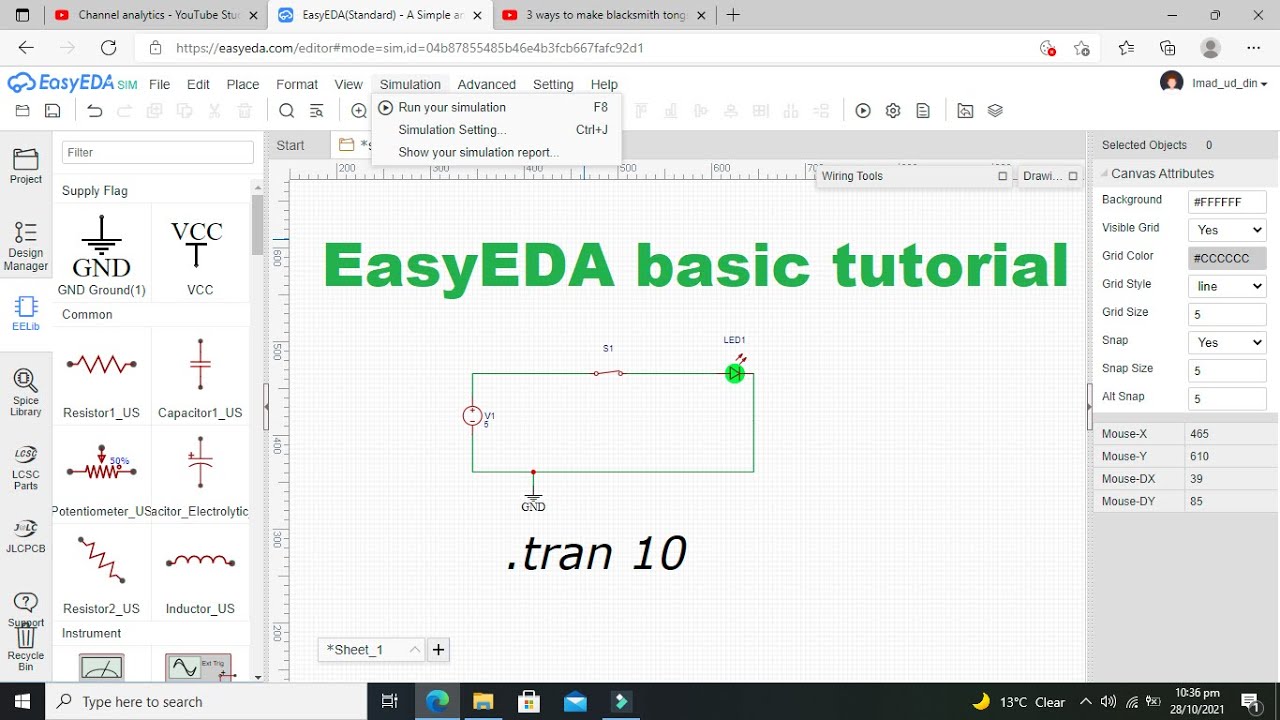Screen dimensions: 1280x720
Task: Open the layers stack toolbar icon
Action: [995, 111]
